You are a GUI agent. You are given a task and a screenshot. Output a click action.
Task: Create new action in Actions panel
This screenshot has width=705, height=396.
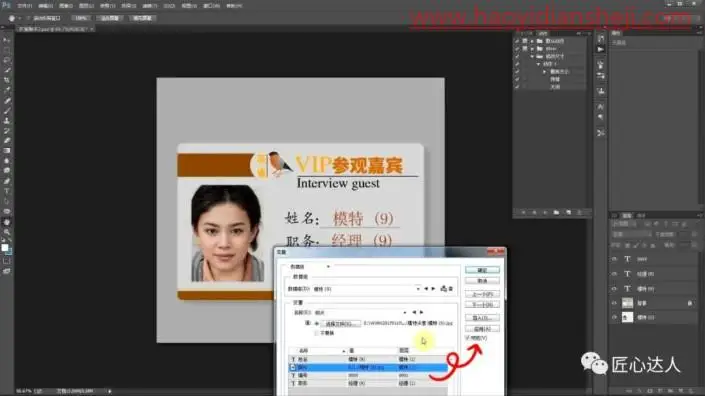tap(568, 212)
